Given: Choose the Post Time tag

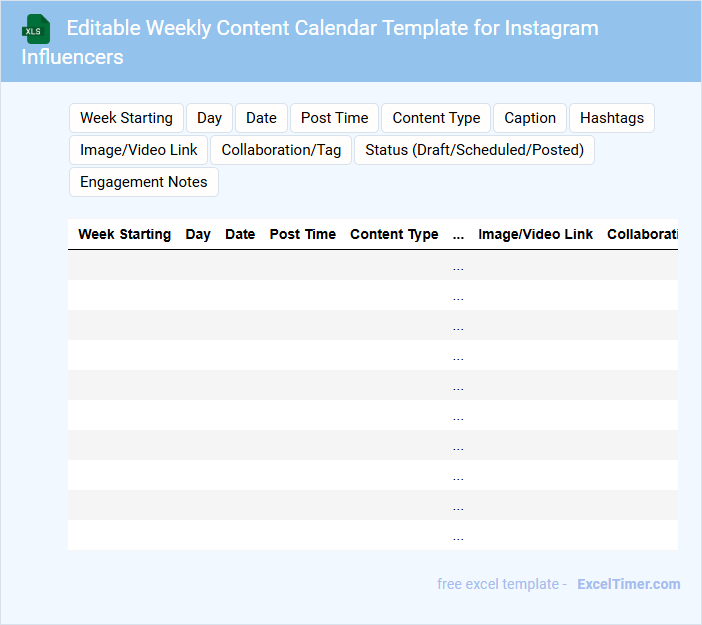Looking at the screenshot, I should [334, 118].
